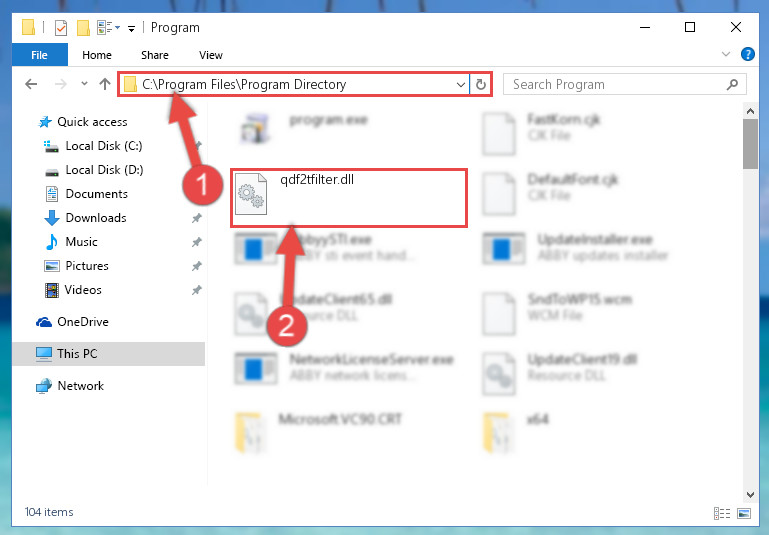Open the Help question mark icon
The height and width of the screenshot is (535, 769).
click(x=747, y=54)
